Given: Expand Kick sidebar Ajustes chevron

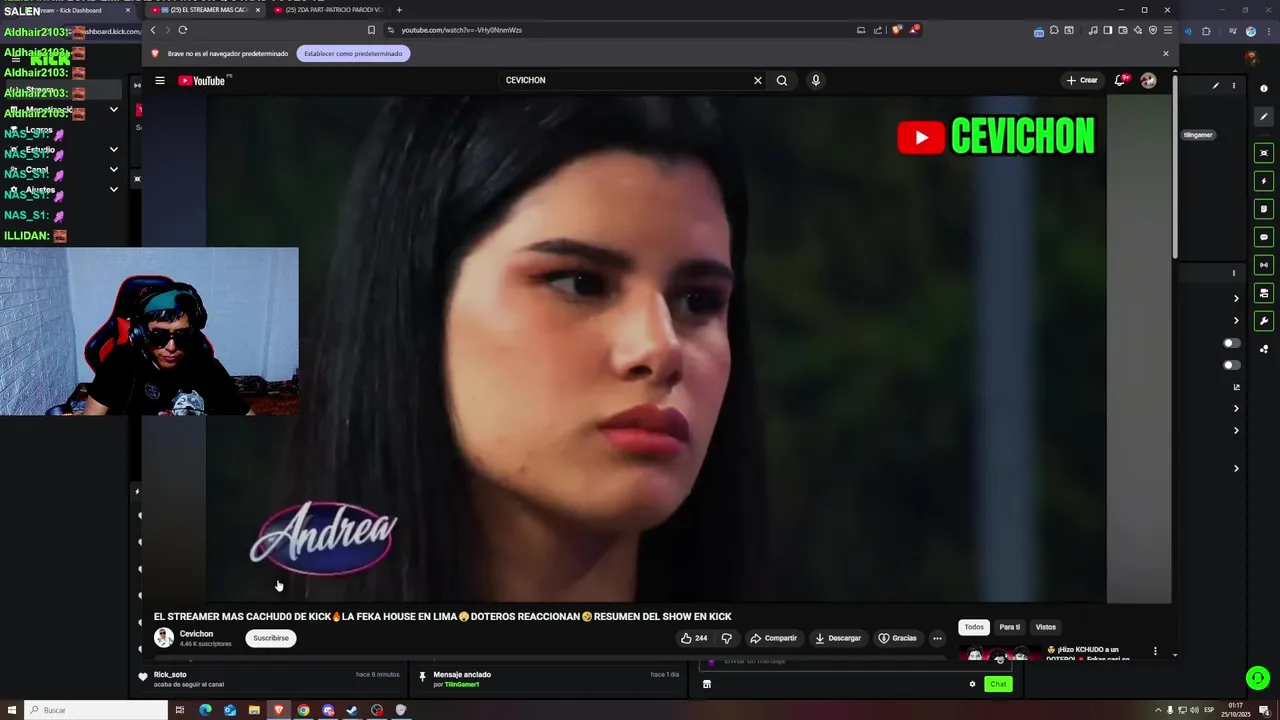Looking at the screenshot, I should point(113,189).
